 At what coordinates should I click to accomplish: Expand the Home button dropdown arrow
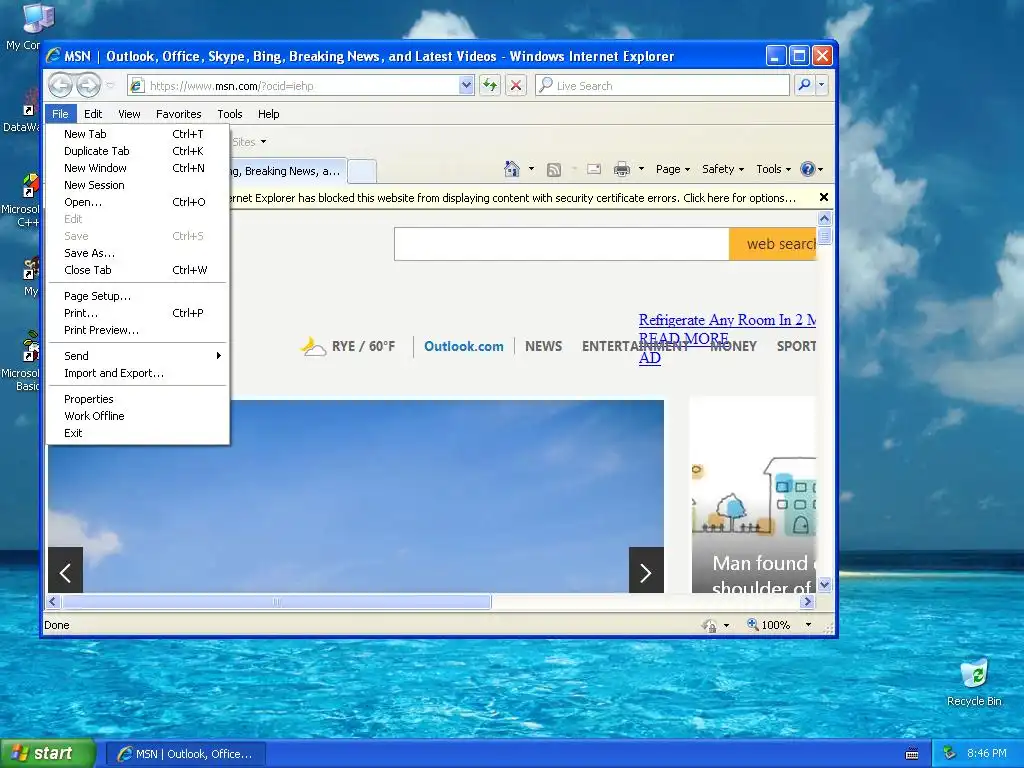pos(531,169)
